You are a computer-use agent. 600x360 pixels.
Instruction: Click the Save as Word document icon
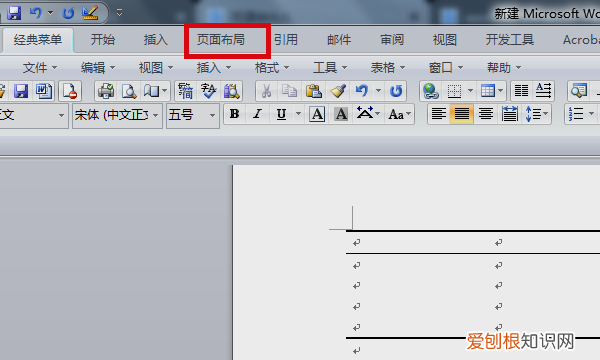tap(44, 91)
